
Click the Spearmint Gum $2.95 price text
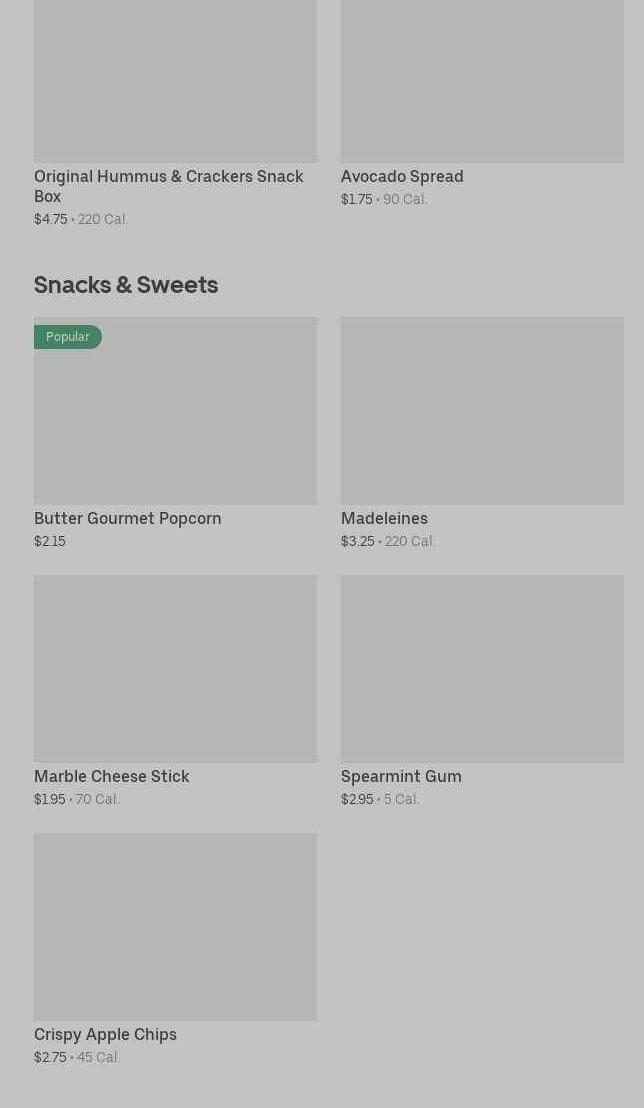tap(357, 799)
